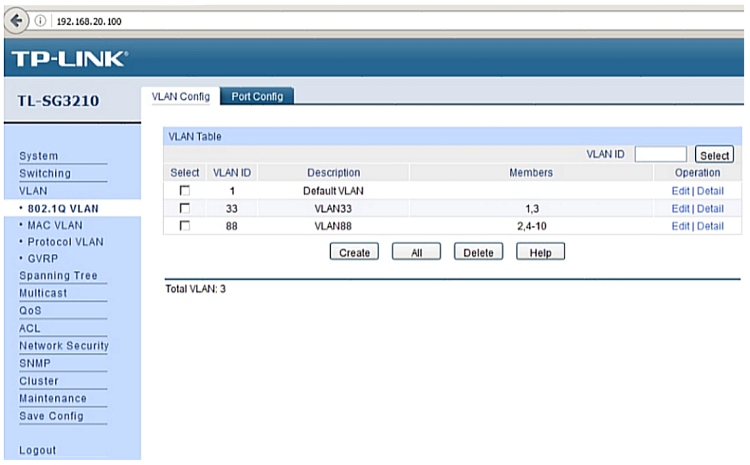750x465 pixels.
Task: Click the Members column header
Action: click(x=531, y=172)
